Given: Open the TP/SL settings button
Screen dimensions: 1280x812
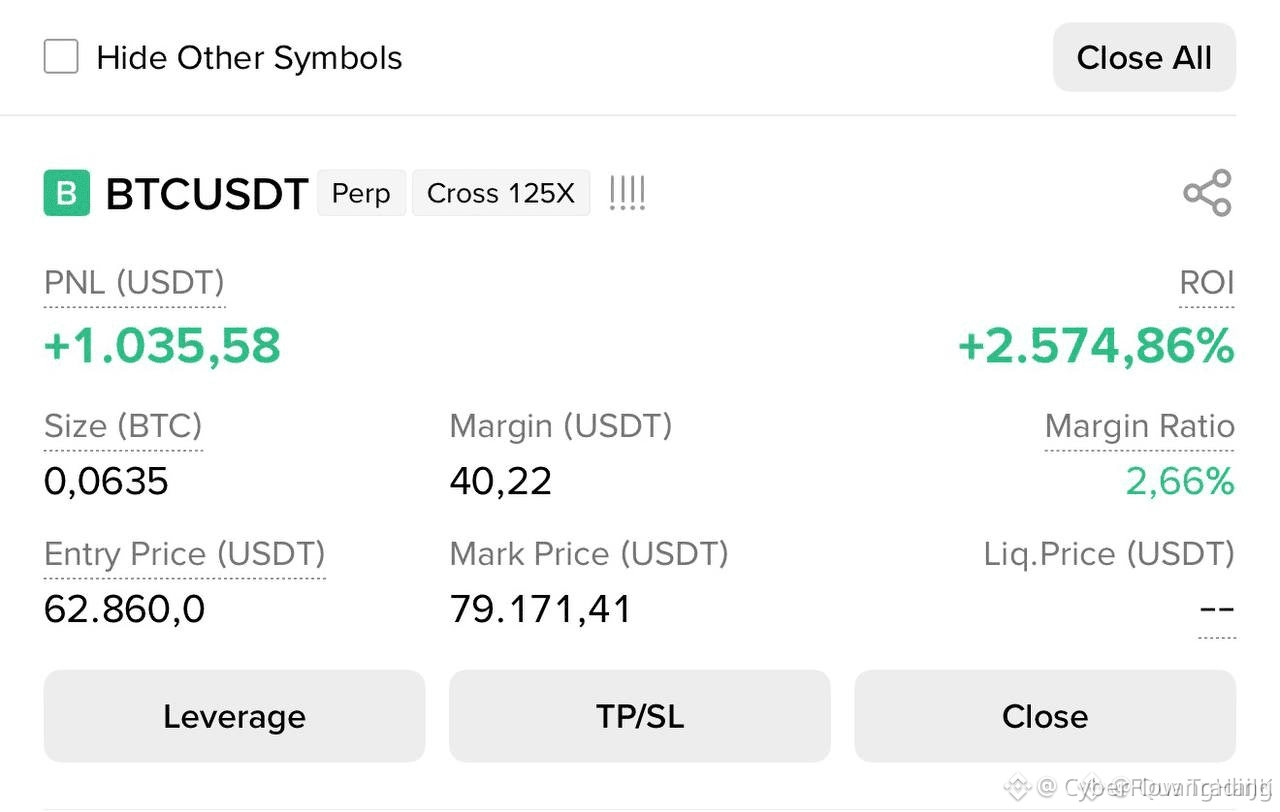Looking at the screenshot, I should coord(640,716).
